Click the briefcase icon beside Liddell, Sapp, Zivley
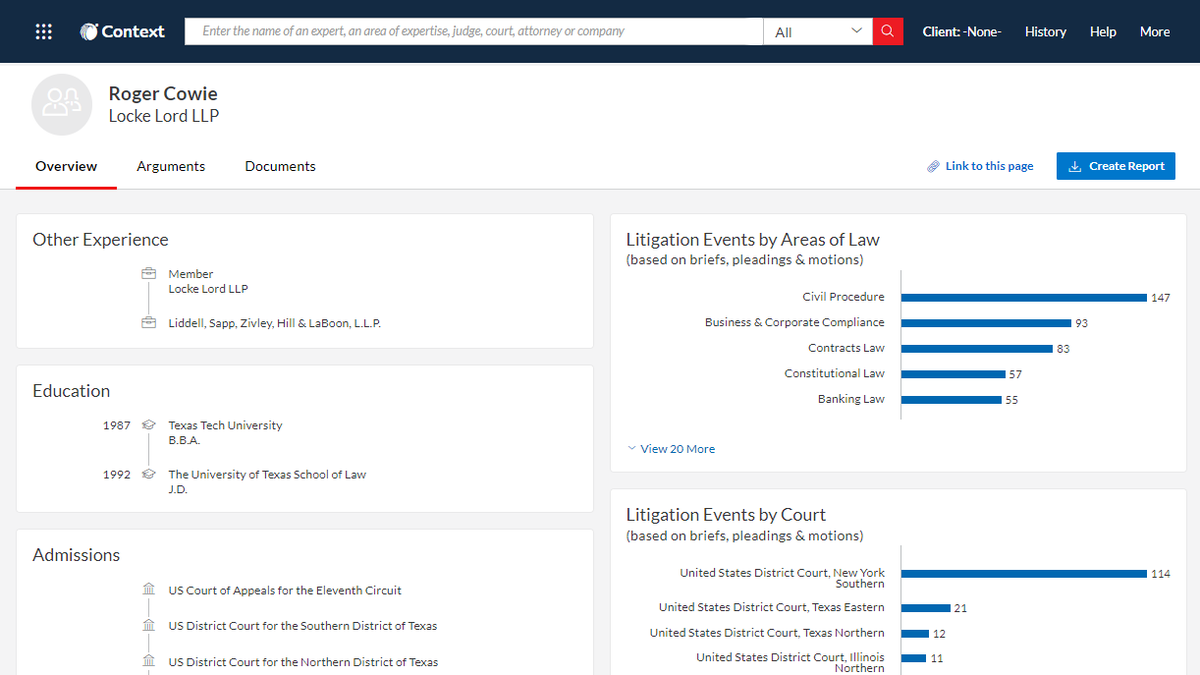Screen dimensions: 1200x675 148,322
